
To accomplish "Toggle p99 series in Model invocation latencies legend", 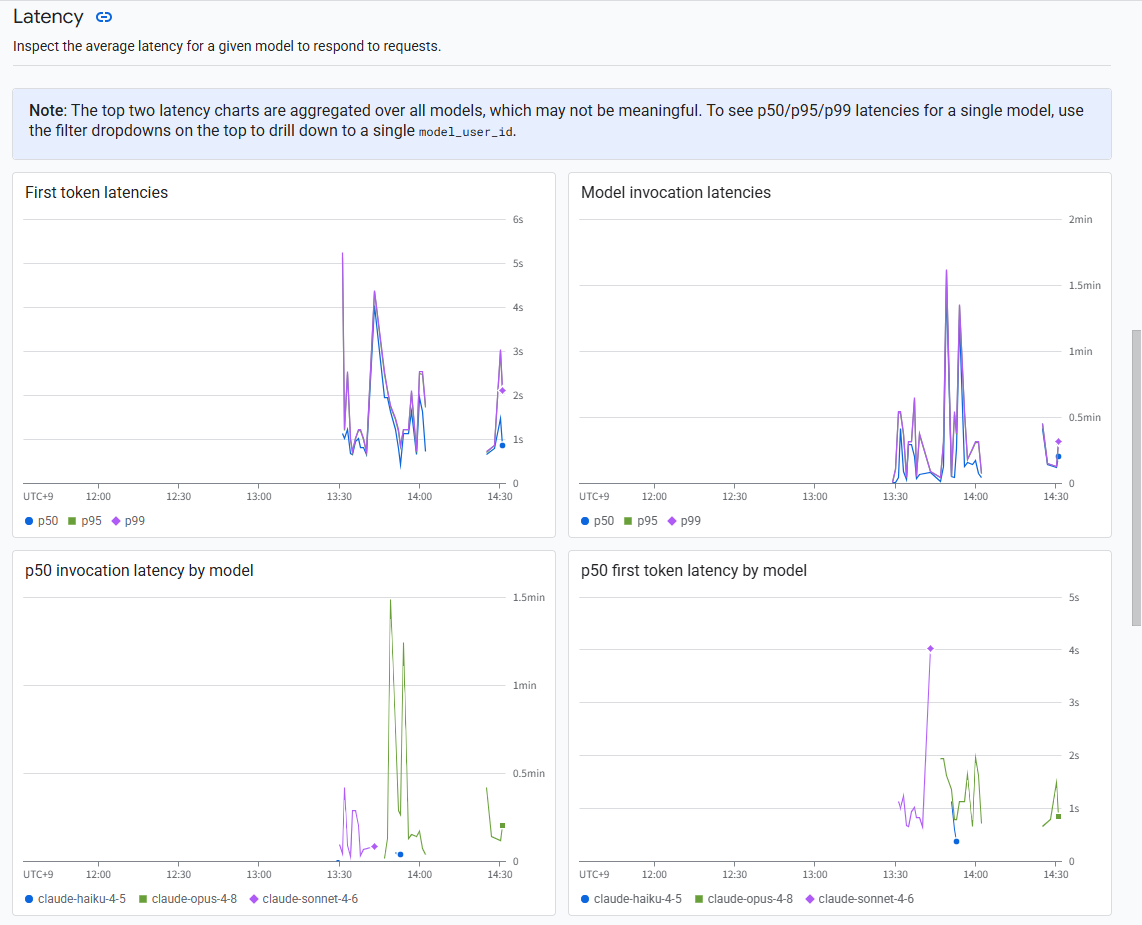I will tap(684, 521).
